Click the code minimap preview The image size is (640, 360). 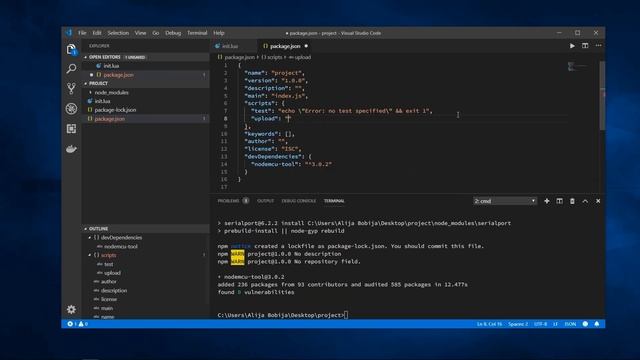click(577, 66)
